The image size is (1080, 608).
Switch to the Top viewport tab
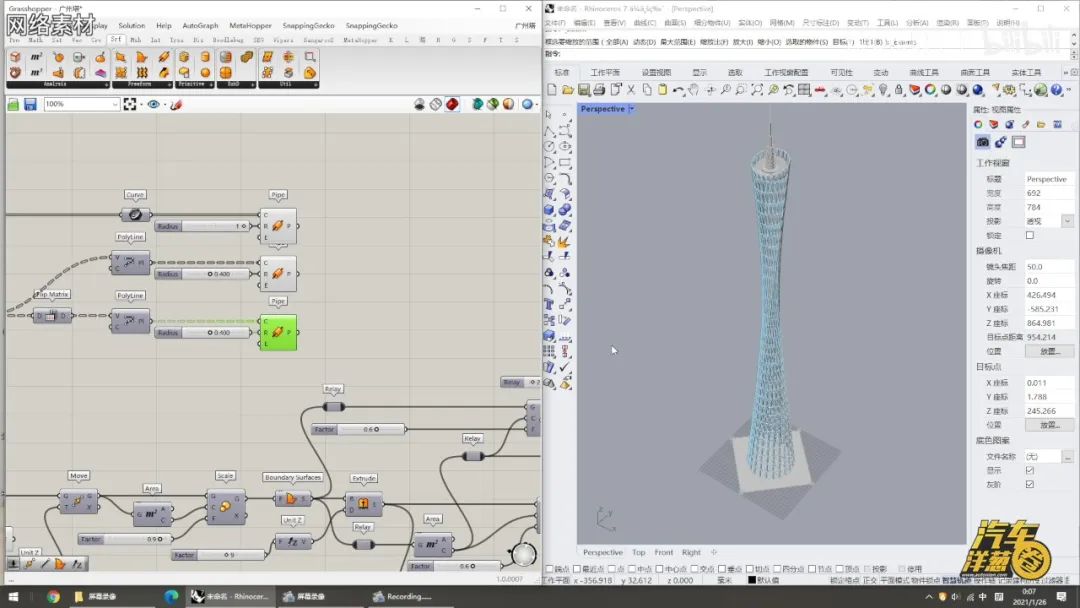coord(638,552)
